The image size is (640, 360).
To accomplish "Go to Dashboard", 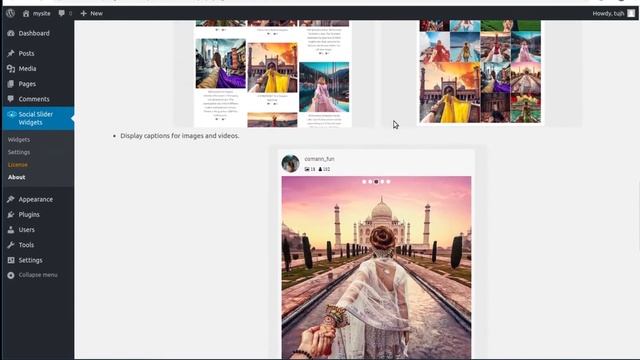I will 34,33.
